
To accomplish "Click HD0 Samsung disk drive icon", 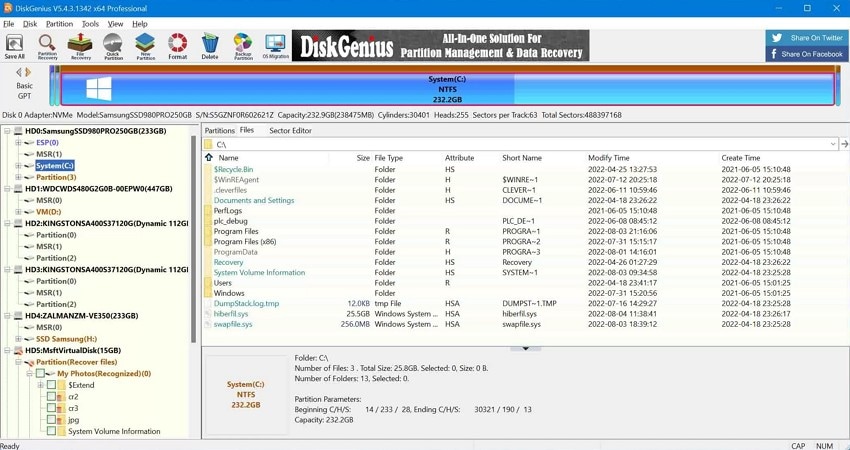I will pos(18,131).
